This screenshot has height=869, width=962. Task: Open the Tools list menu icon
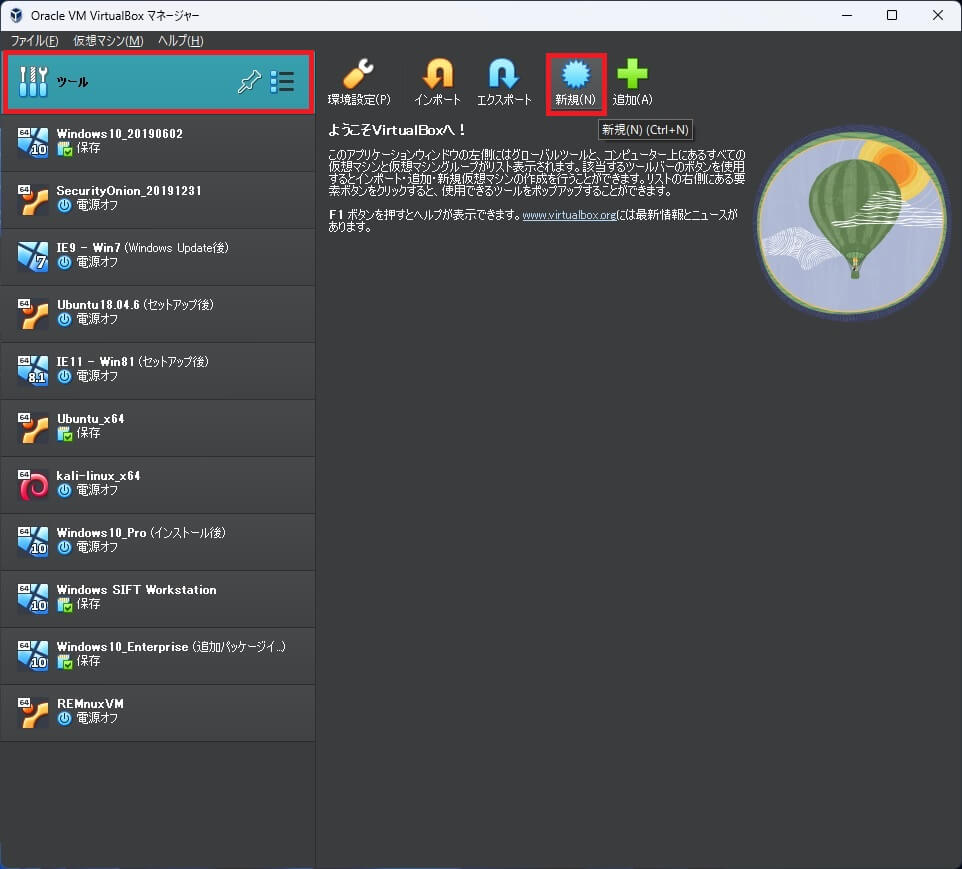282,82
